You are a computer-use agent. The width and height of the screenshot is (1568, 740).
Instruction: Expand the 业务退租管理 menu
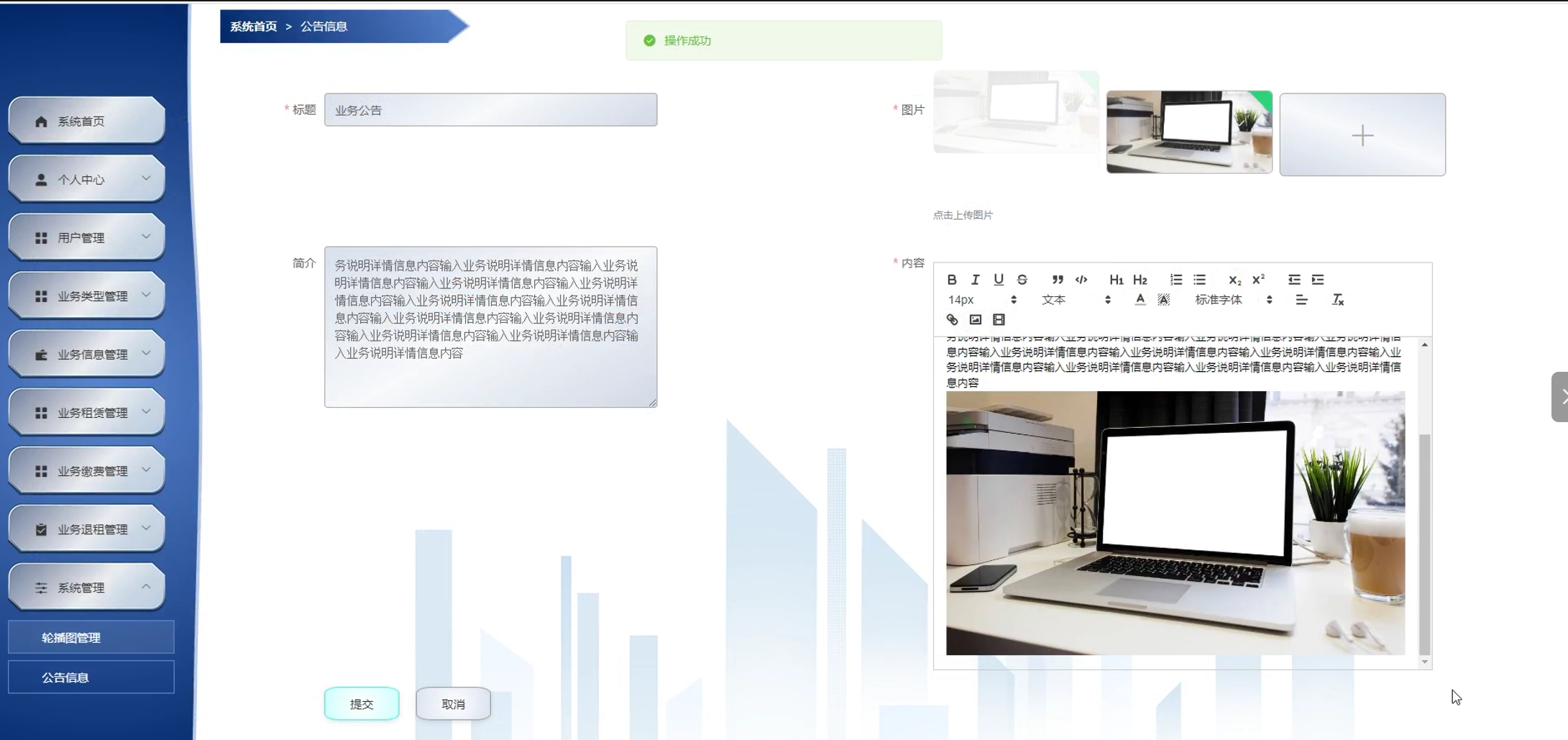coord(86,529)
